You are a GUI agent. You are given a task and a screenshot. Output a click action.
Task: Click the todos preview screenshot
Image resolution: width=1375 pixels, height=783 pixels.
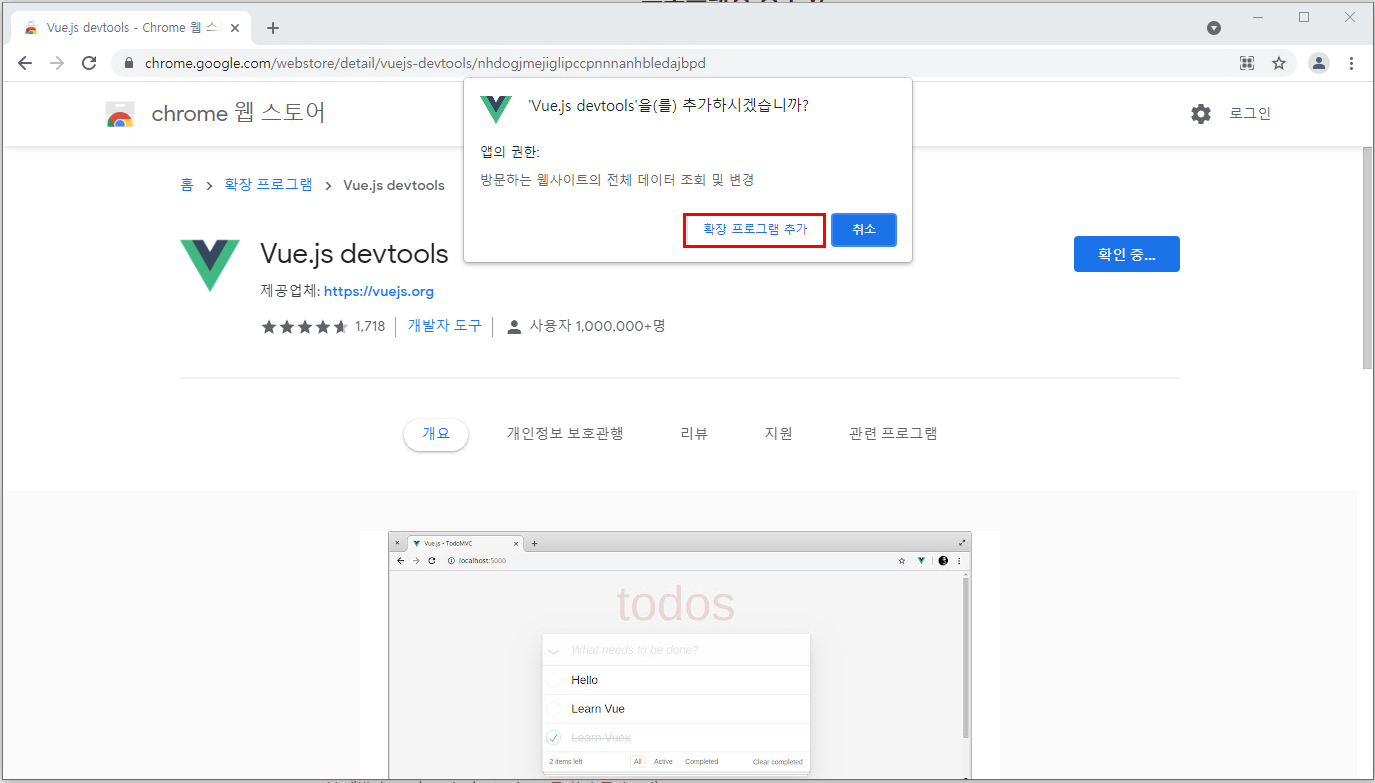680,655
